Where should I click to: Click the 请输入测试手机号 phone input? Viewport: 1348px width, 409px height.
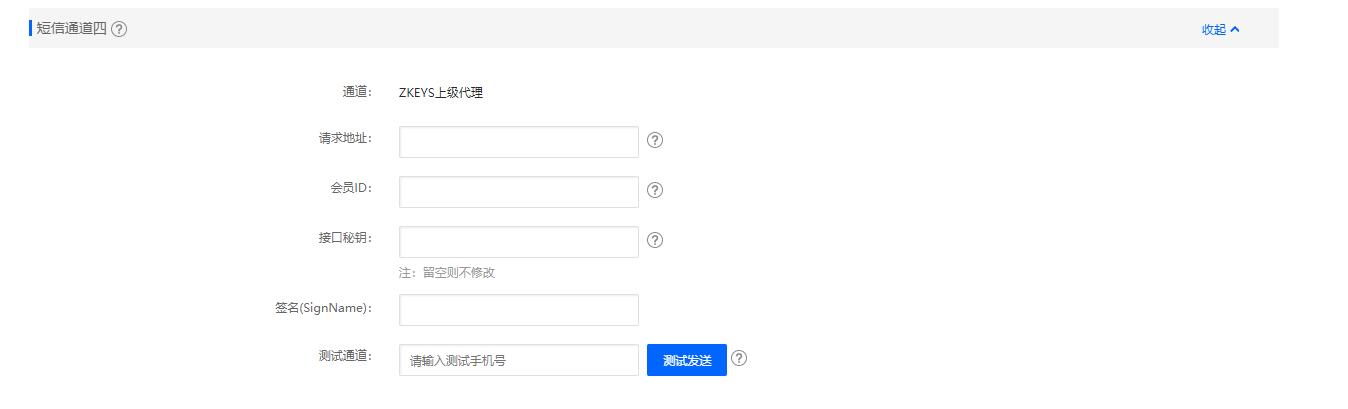click(x=519, y=360)
